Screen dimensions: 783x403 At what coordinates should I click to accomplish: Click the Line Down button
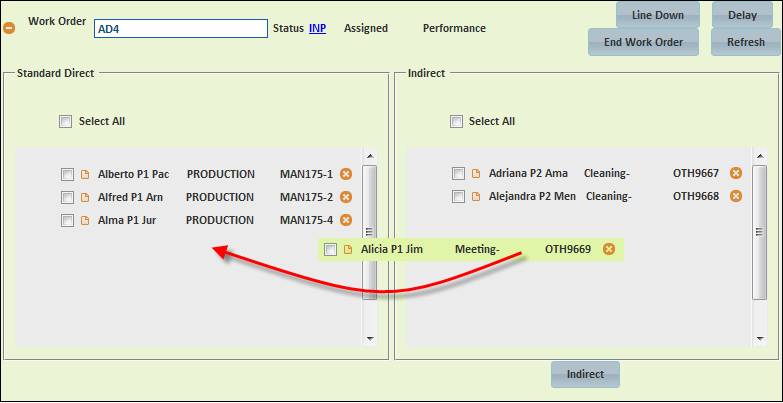tap(658, 15)
